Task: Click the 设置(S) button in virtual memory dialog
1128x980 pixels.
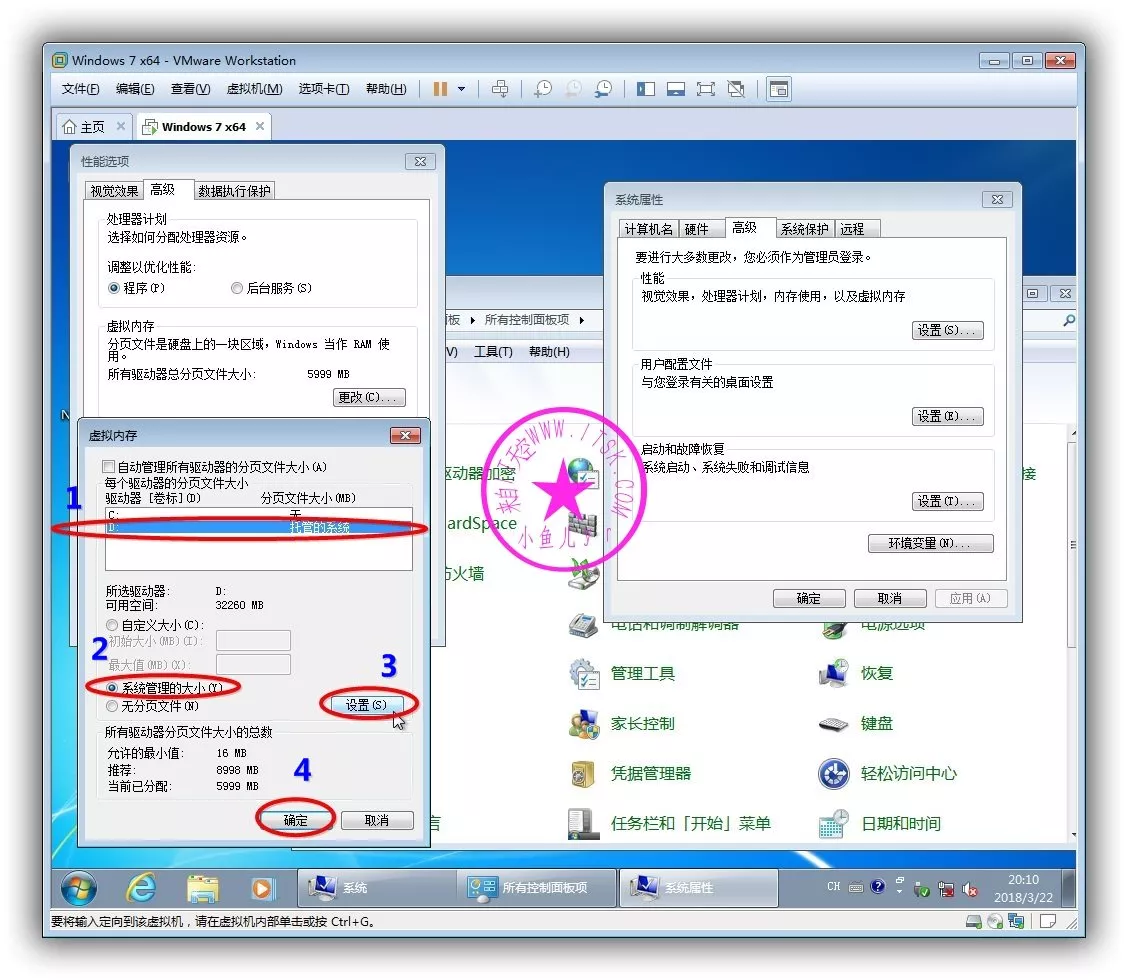Action: 365,705
